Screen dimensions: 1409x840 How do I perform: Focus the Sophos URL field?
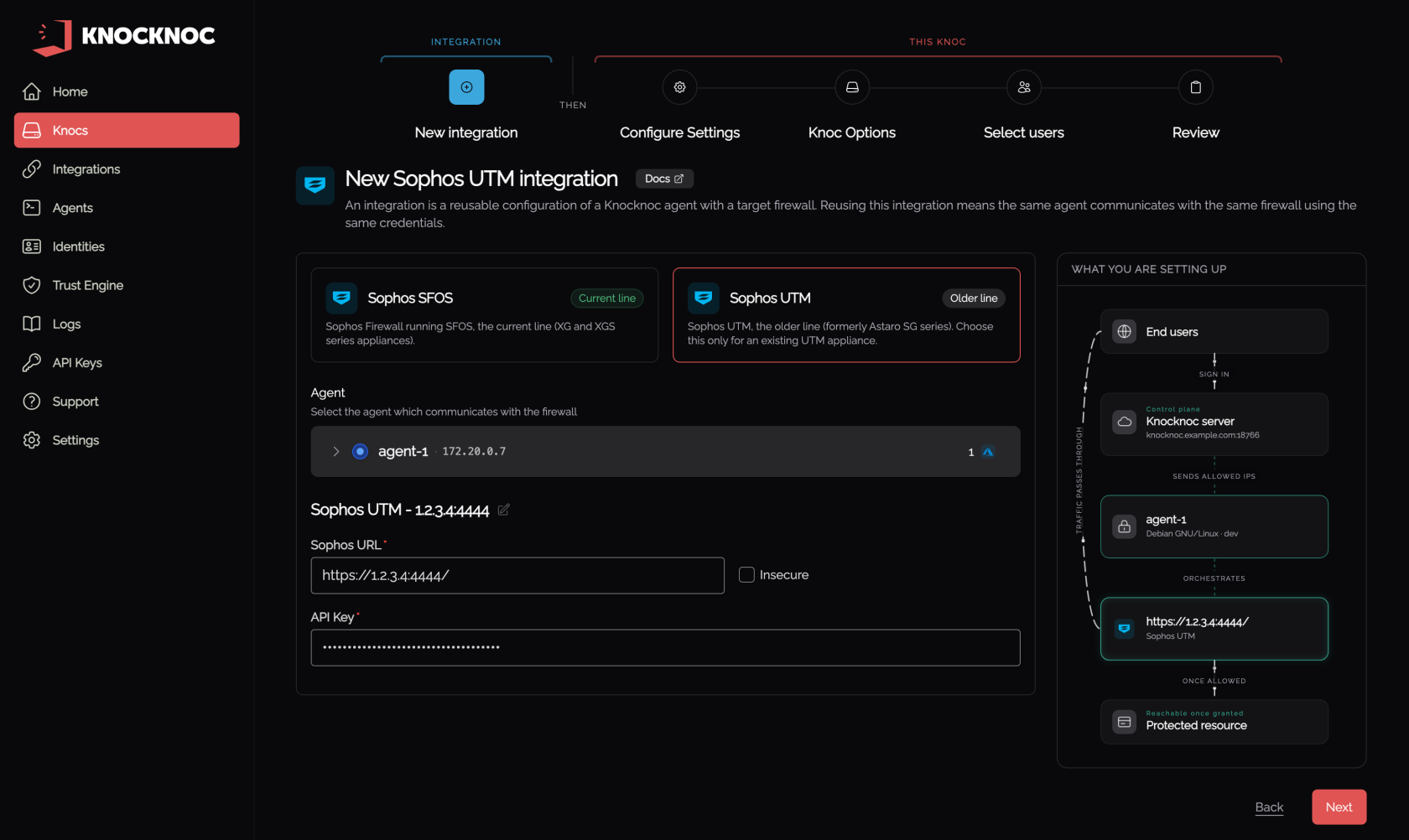click(517, 576)
